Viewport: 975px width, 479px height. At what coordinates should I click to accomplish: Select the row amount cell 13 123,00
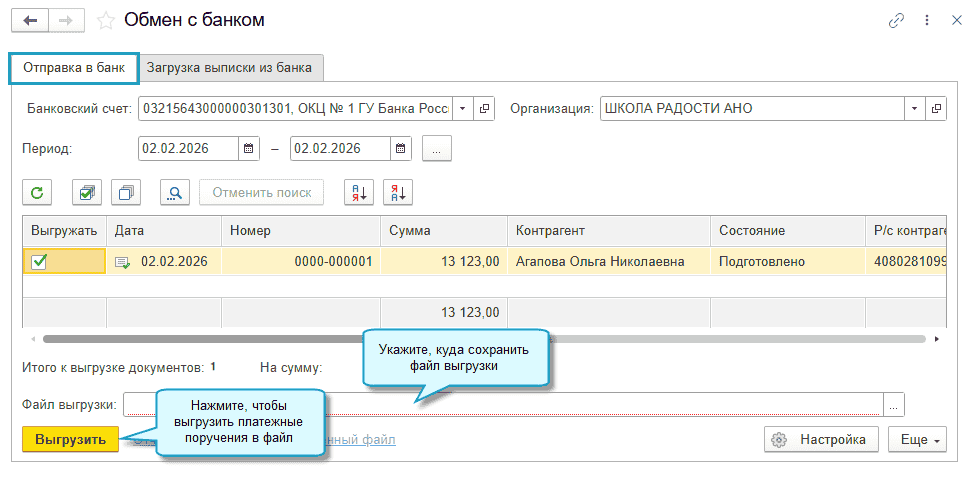(444, 261)
